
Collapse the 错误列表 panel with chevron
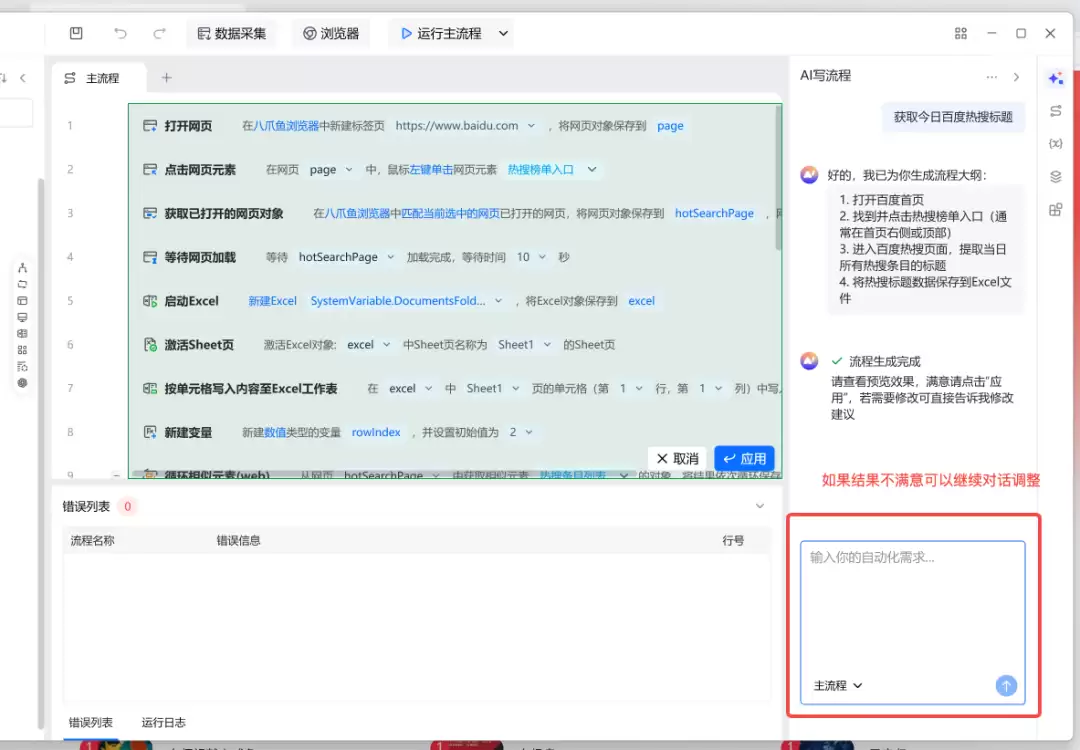[760, 506]
